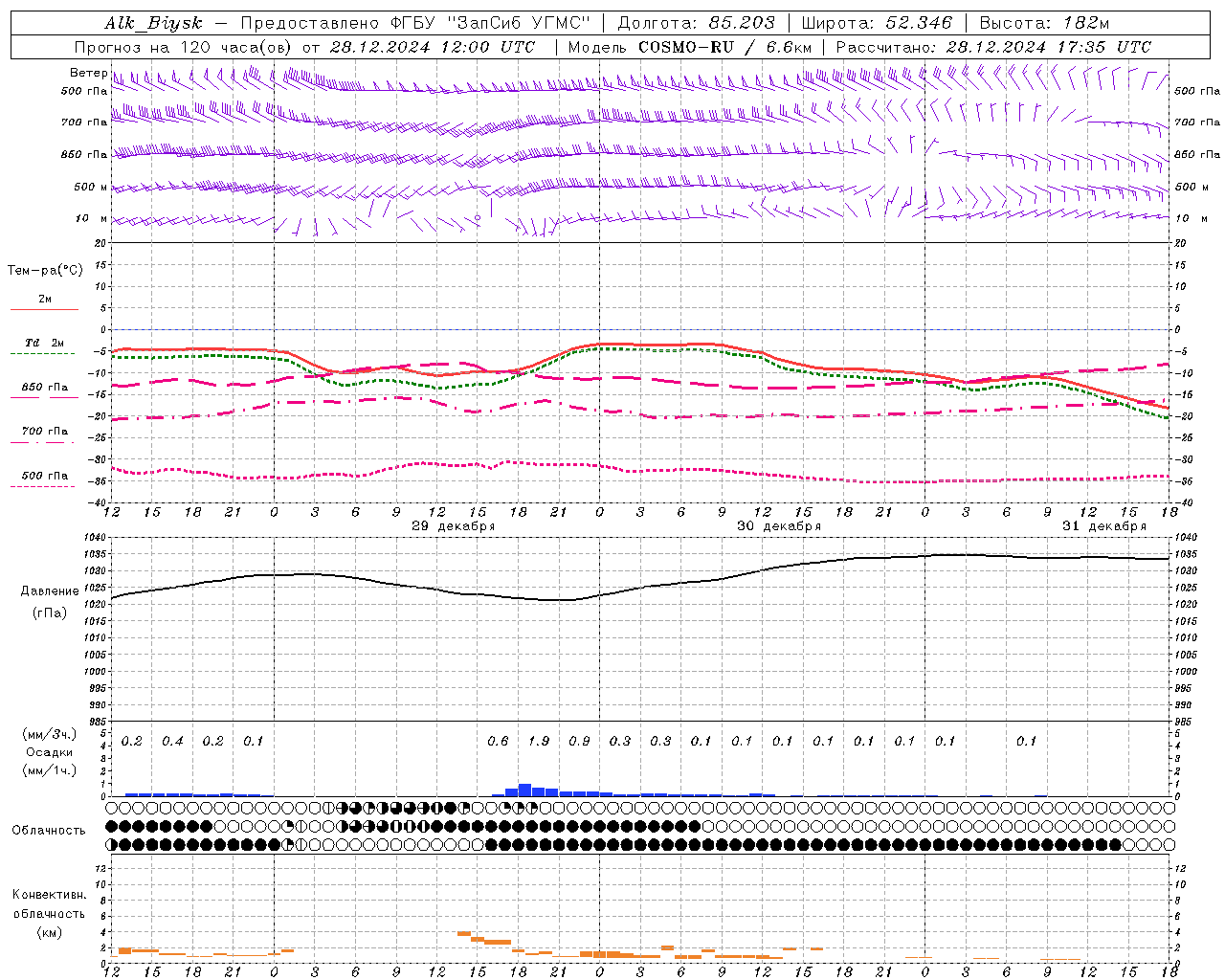Click the Модель COSMO-RU / 6.6км label
Screen dimensions: 1225x980
coord(690,47)
